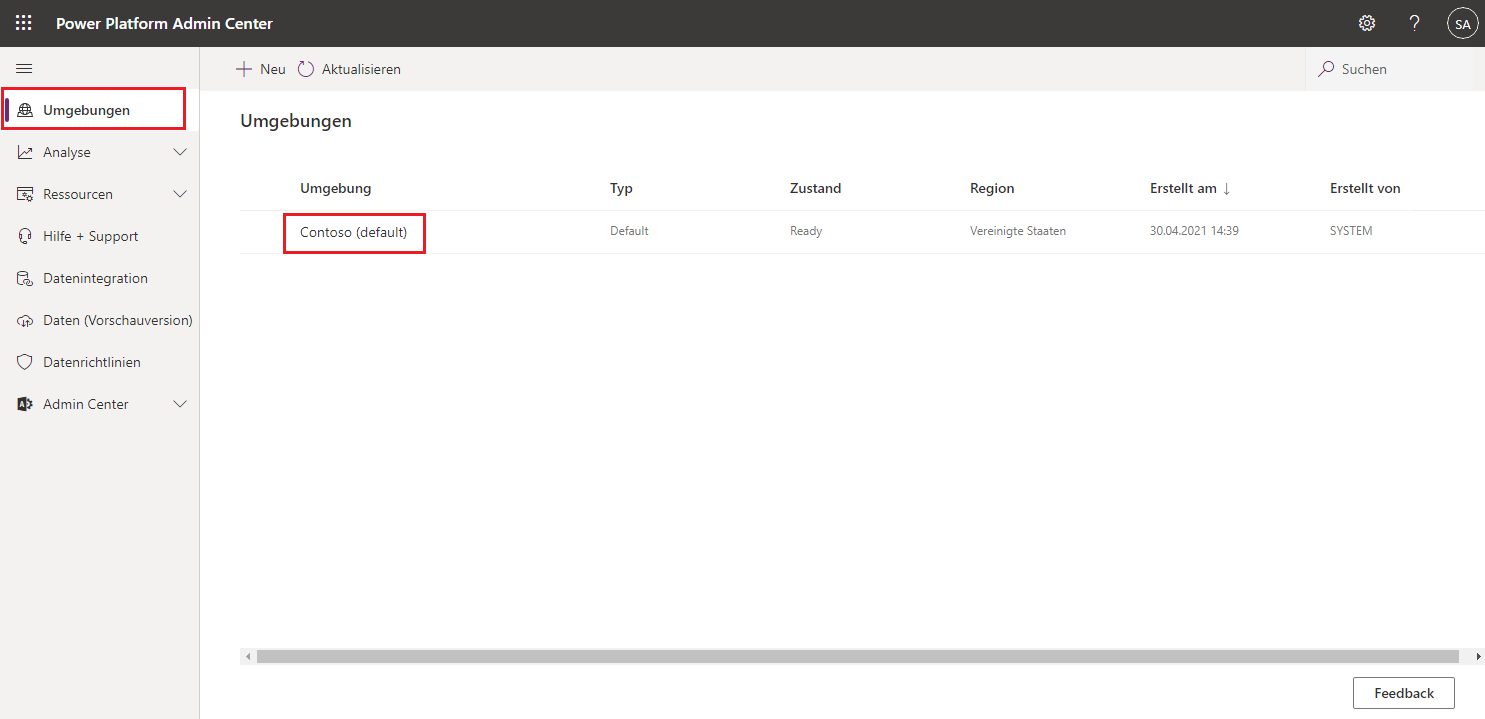The width and height of the screenshot is (1485, 719).
Task: Click the Umgebungen page heading
Action: click(x=296, y=121)
